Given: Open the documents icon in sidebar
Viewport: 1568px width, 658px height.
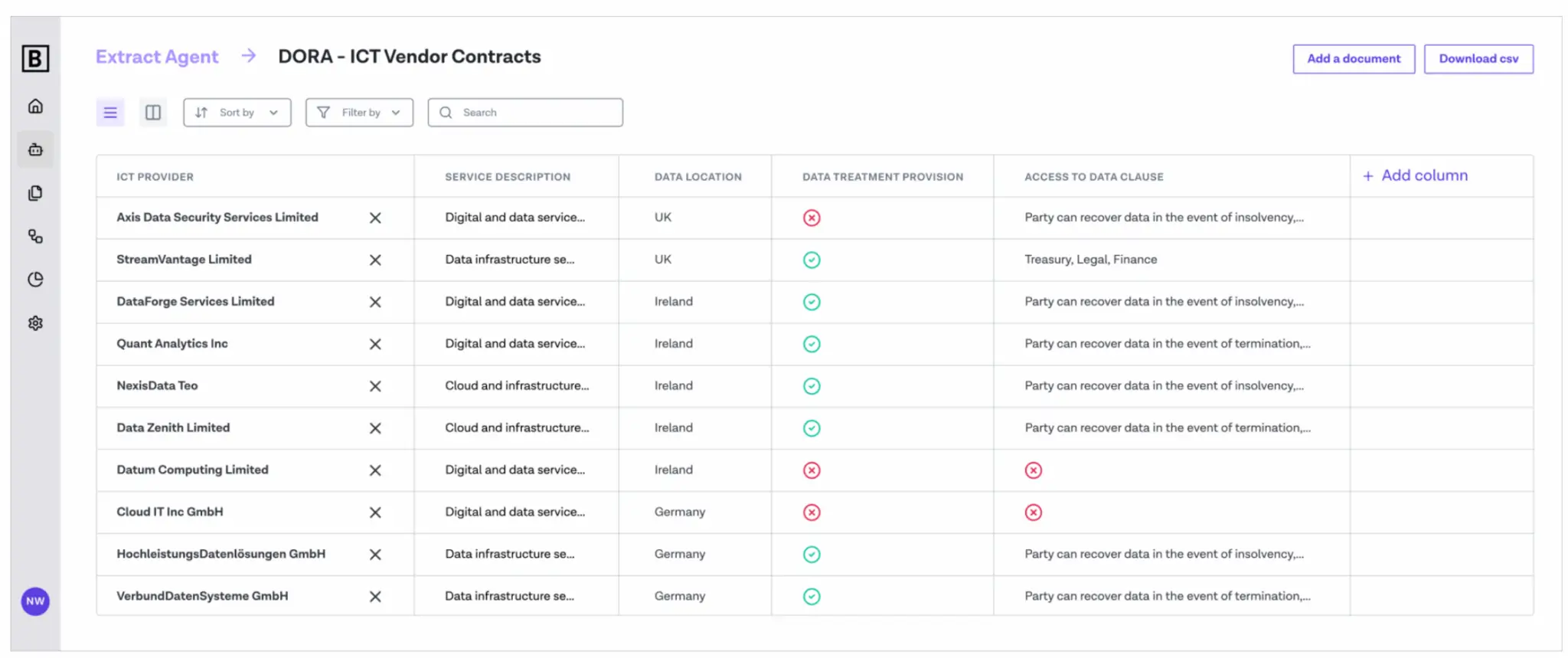Looking at the screenshot, I should pos(35,193).
